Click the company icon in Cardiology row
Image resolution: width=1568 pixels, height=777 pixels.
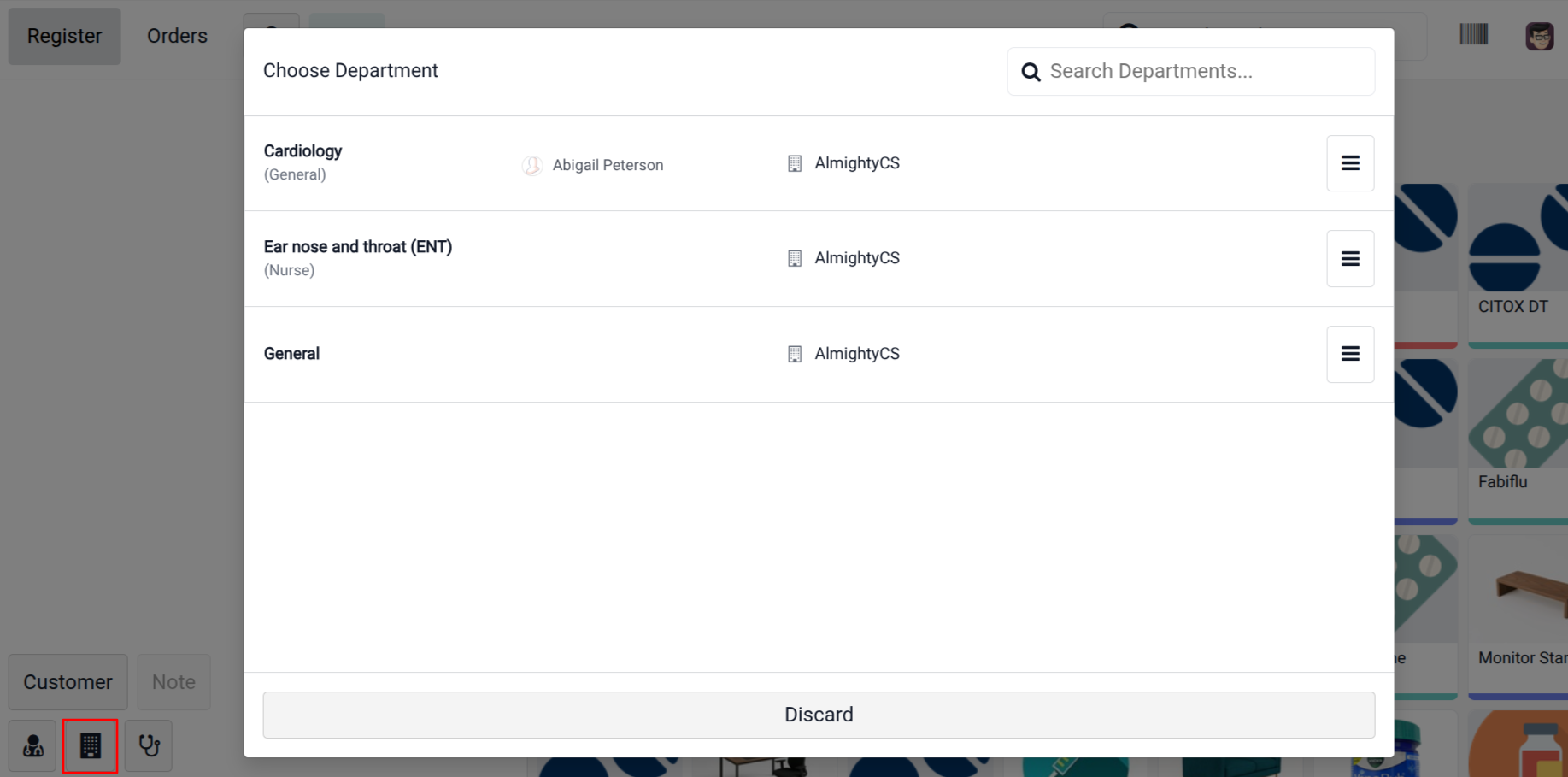[x=795, y=163]
